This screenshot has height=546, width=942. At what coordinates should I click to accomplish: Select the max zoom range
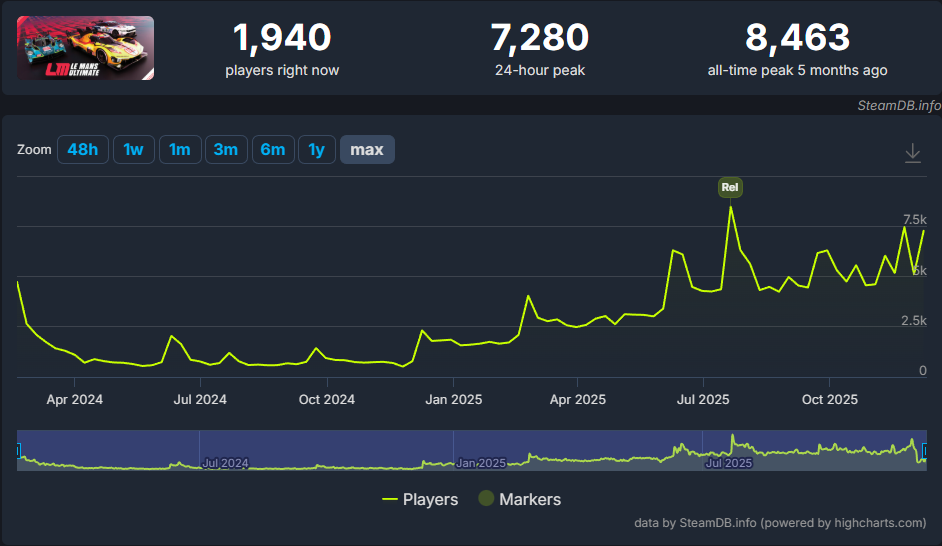click(367, 150)
